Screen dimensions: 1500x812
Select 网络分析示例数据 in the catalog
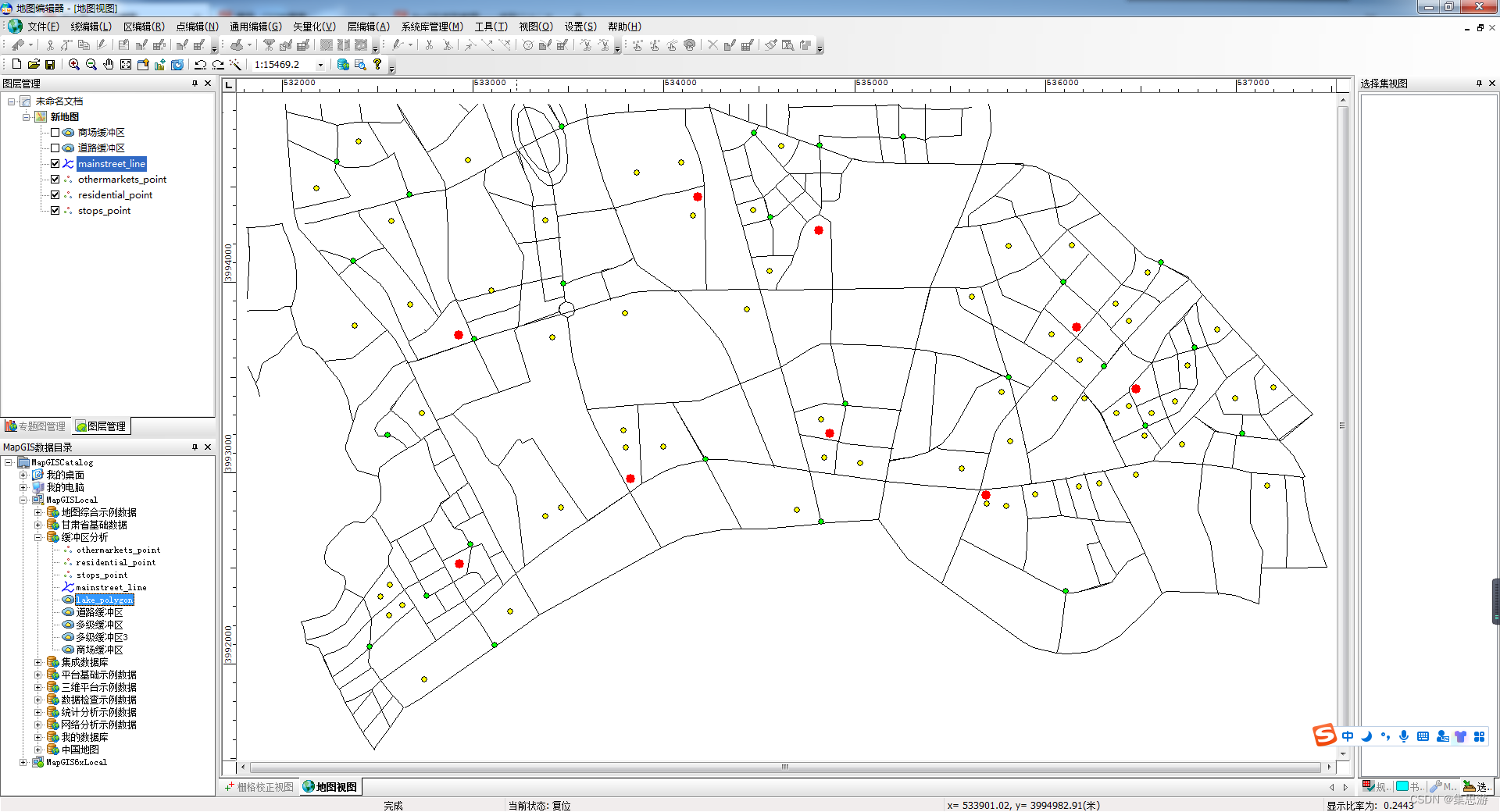(98, 725)
